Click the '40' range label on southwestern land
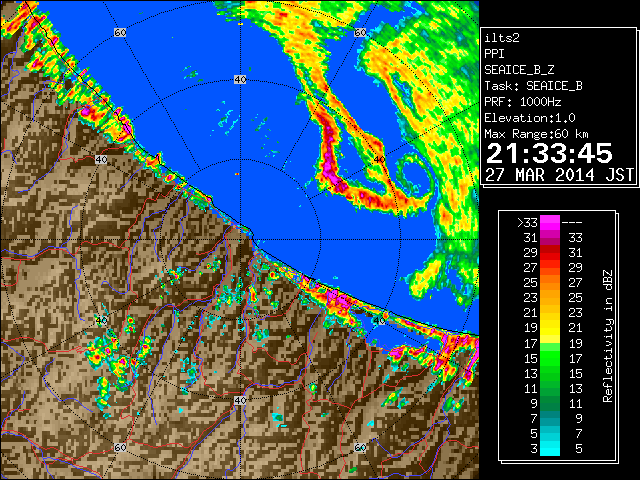 (x=101, y=320)
